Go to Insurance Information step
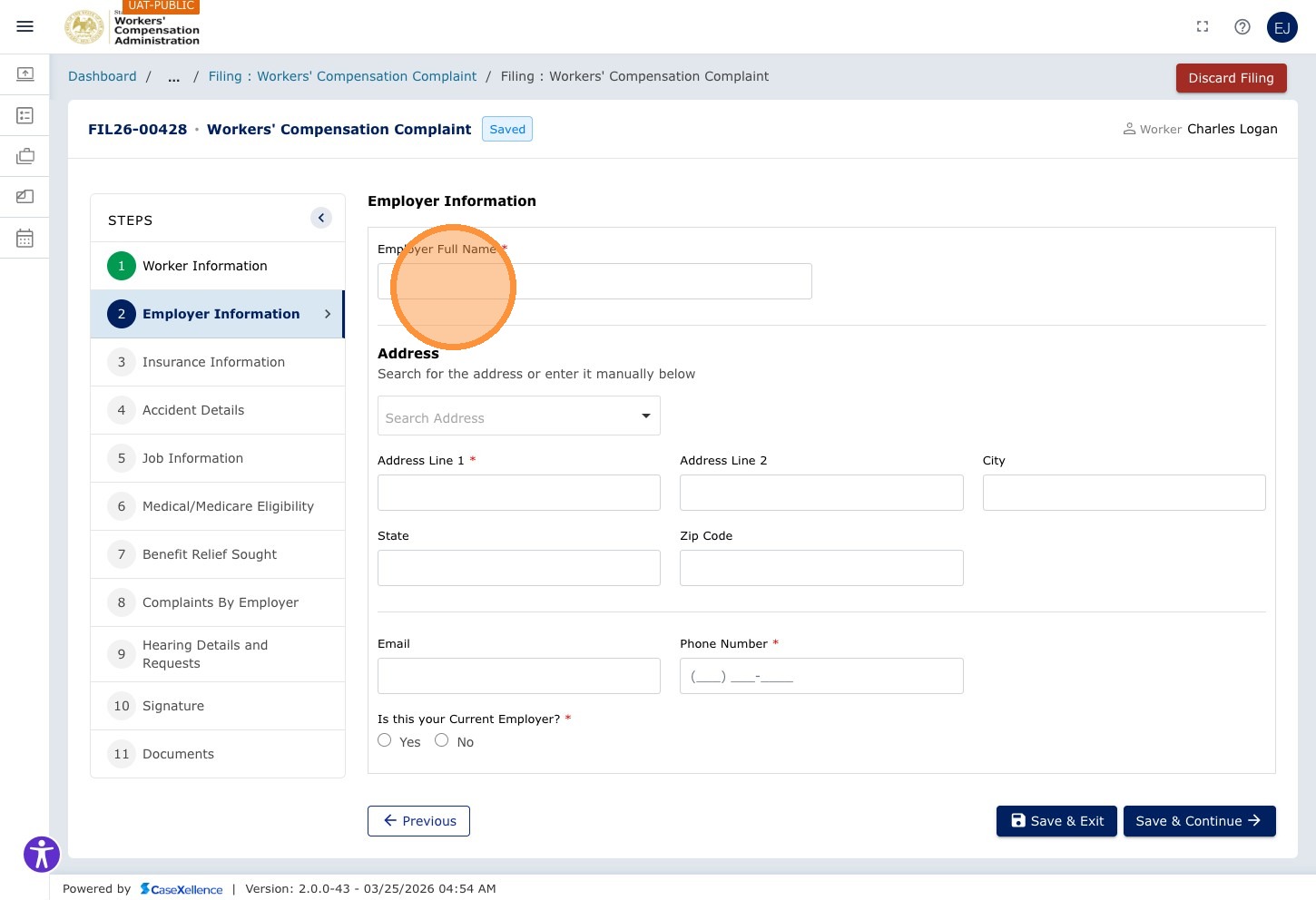The width and height of the screenshot is (1316, 900). [218, 362]
